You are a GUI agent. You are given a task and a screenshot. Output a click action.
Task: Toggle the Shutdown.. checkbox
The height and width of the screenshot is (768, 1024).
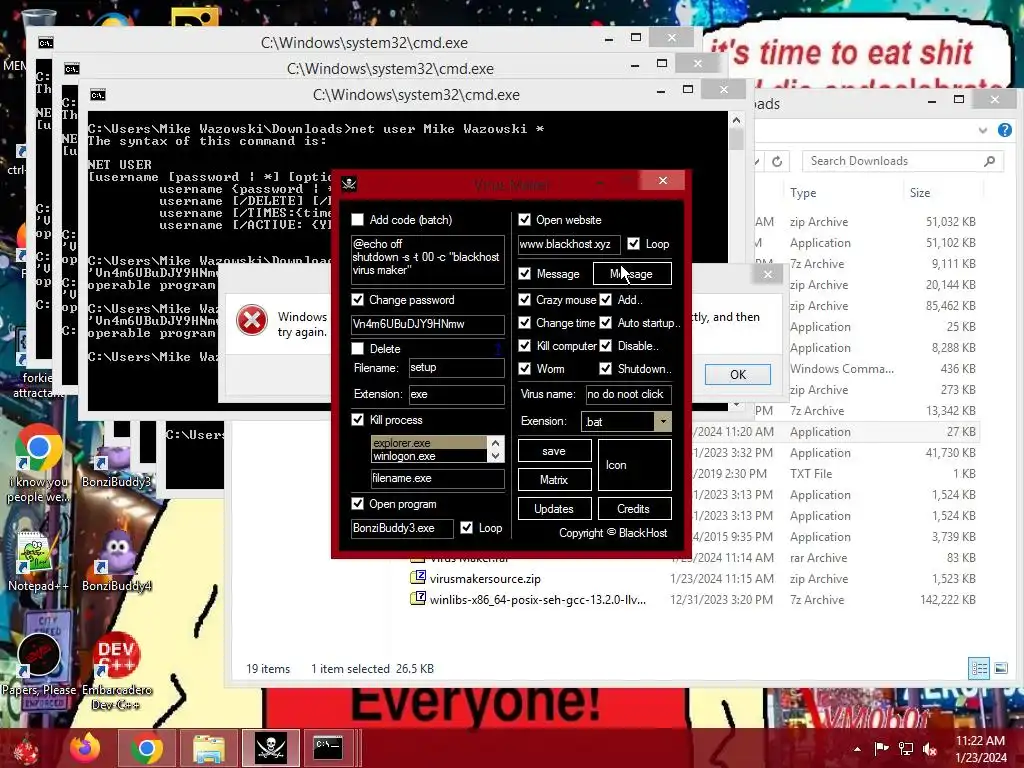(x=605, y=368)
